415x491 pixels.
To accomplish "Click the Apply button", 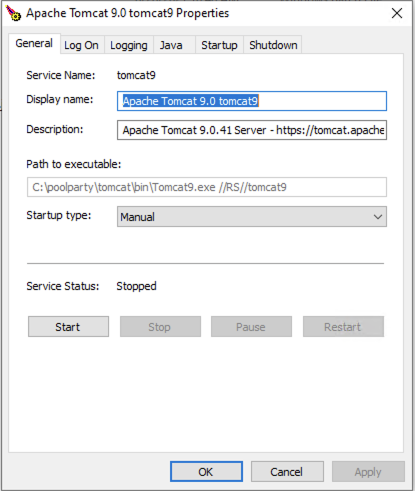I will coord(368,472).
